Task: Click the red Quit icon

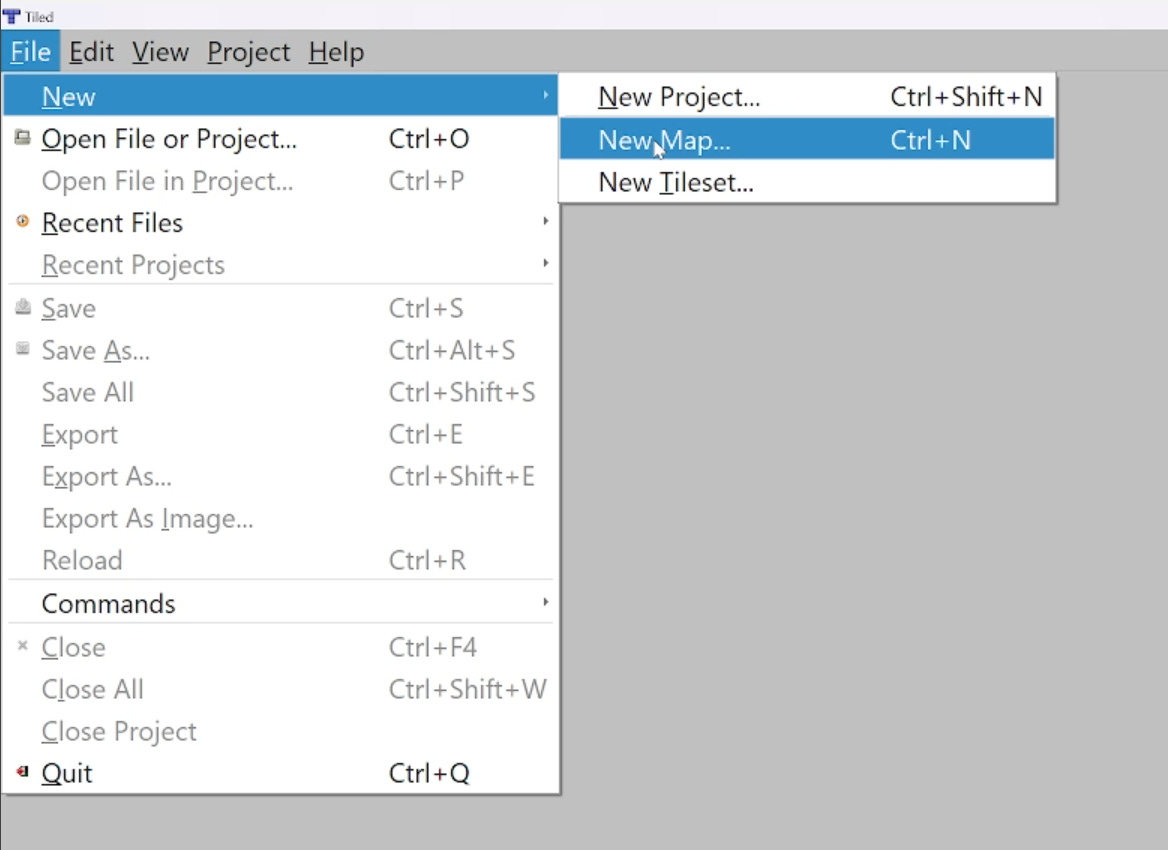Action: point(21,770)
